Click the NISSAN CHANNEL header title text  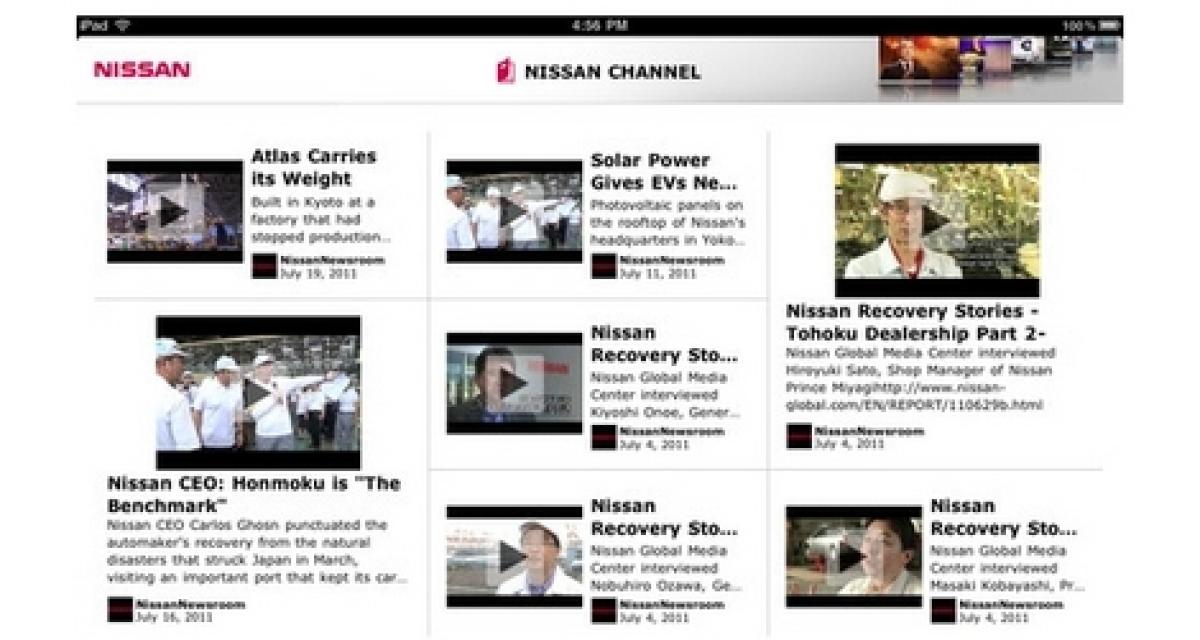pos(612,72)
